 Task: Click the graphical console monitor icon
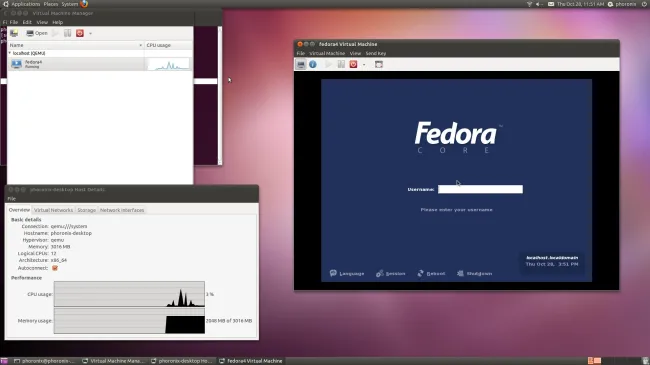click(301, 64)
